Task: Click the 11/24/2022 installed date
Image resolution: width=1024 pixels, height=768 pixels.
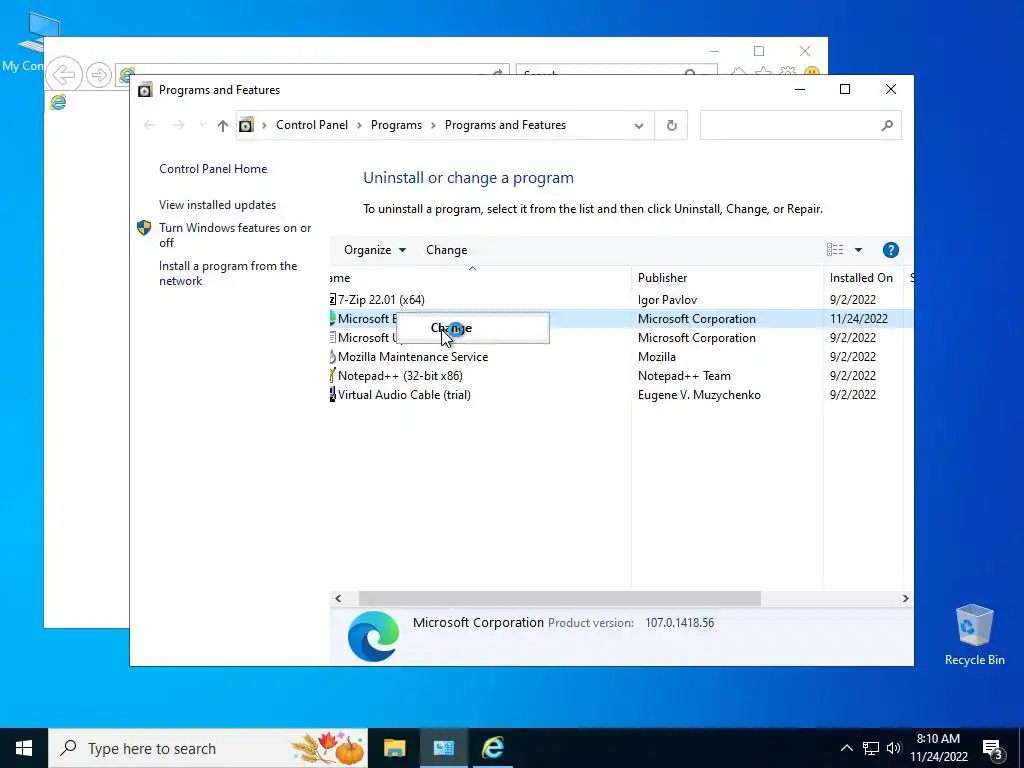Action: (858, 319)
